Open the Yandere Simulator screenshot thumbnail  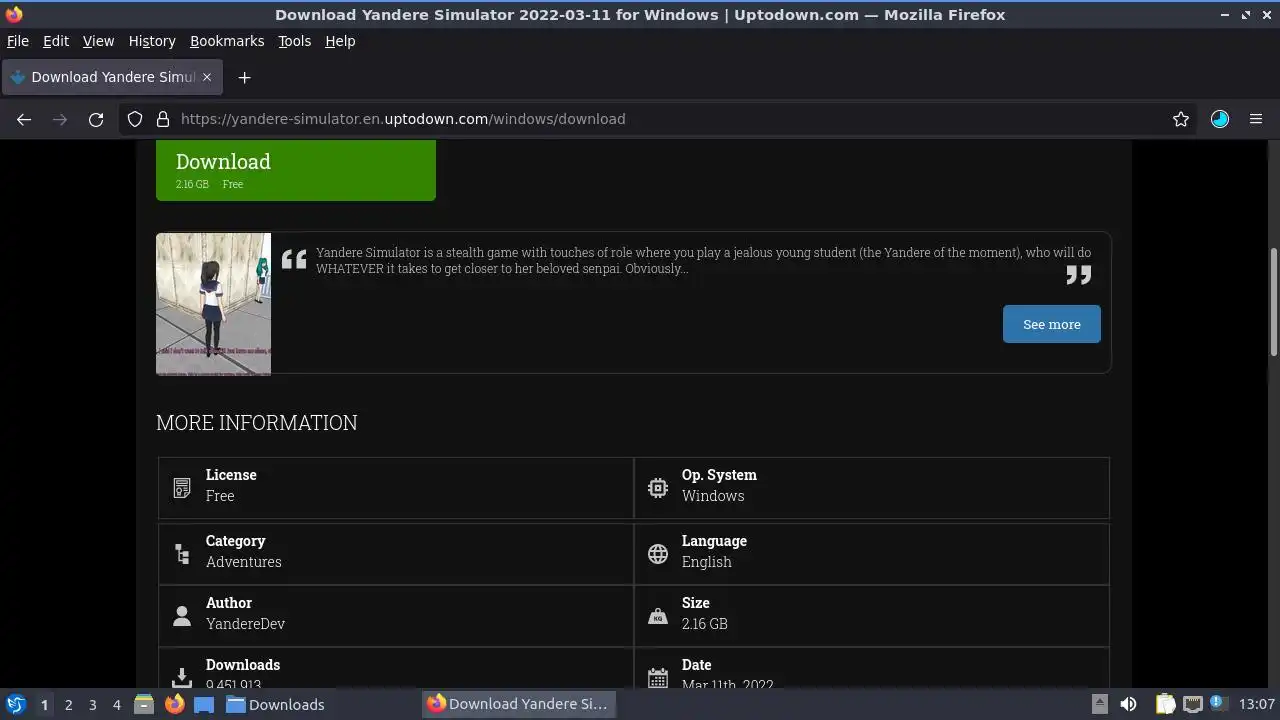(x=213, y=304)
